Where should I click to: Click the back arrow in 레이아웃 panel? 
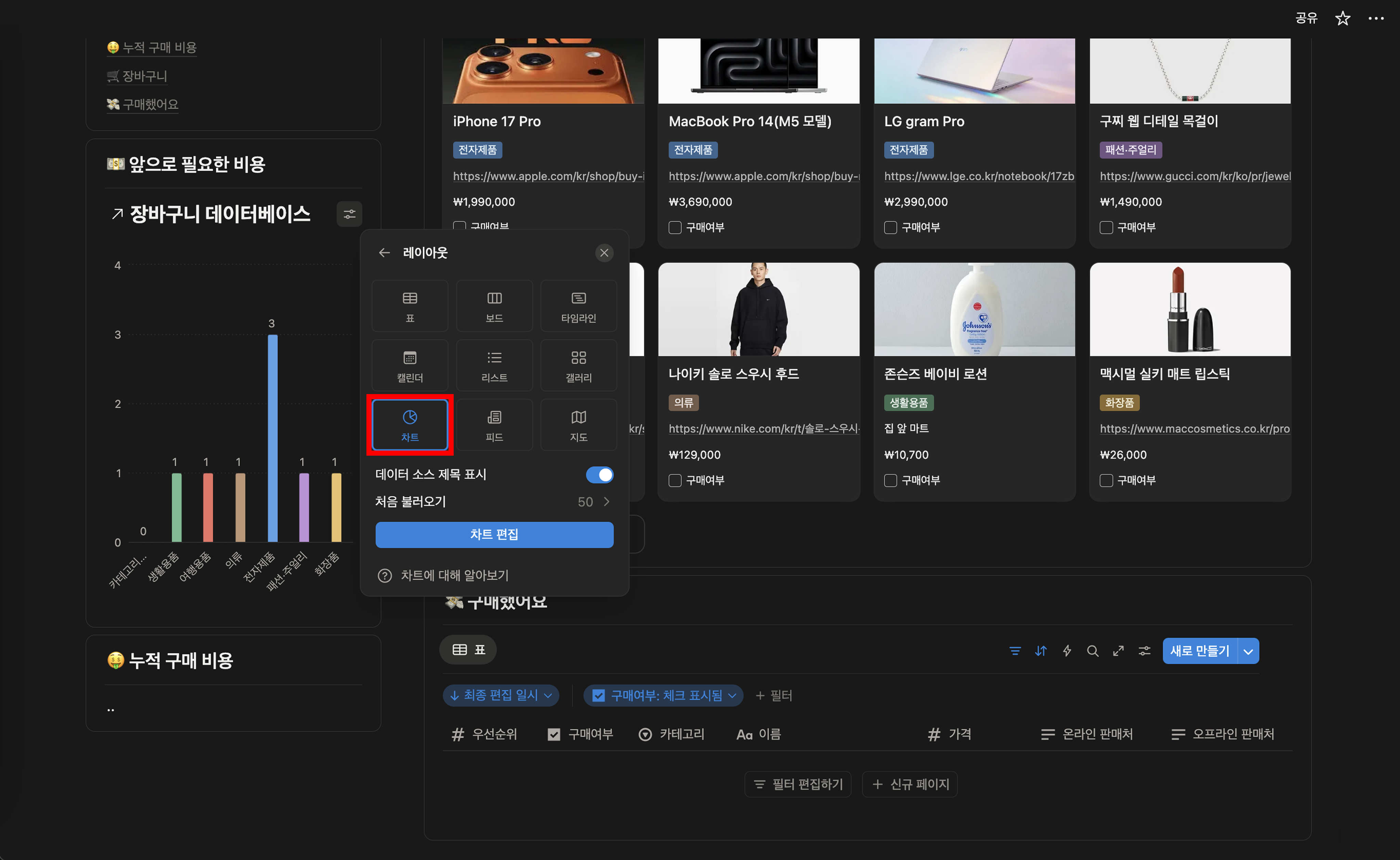tap(385, 252)
